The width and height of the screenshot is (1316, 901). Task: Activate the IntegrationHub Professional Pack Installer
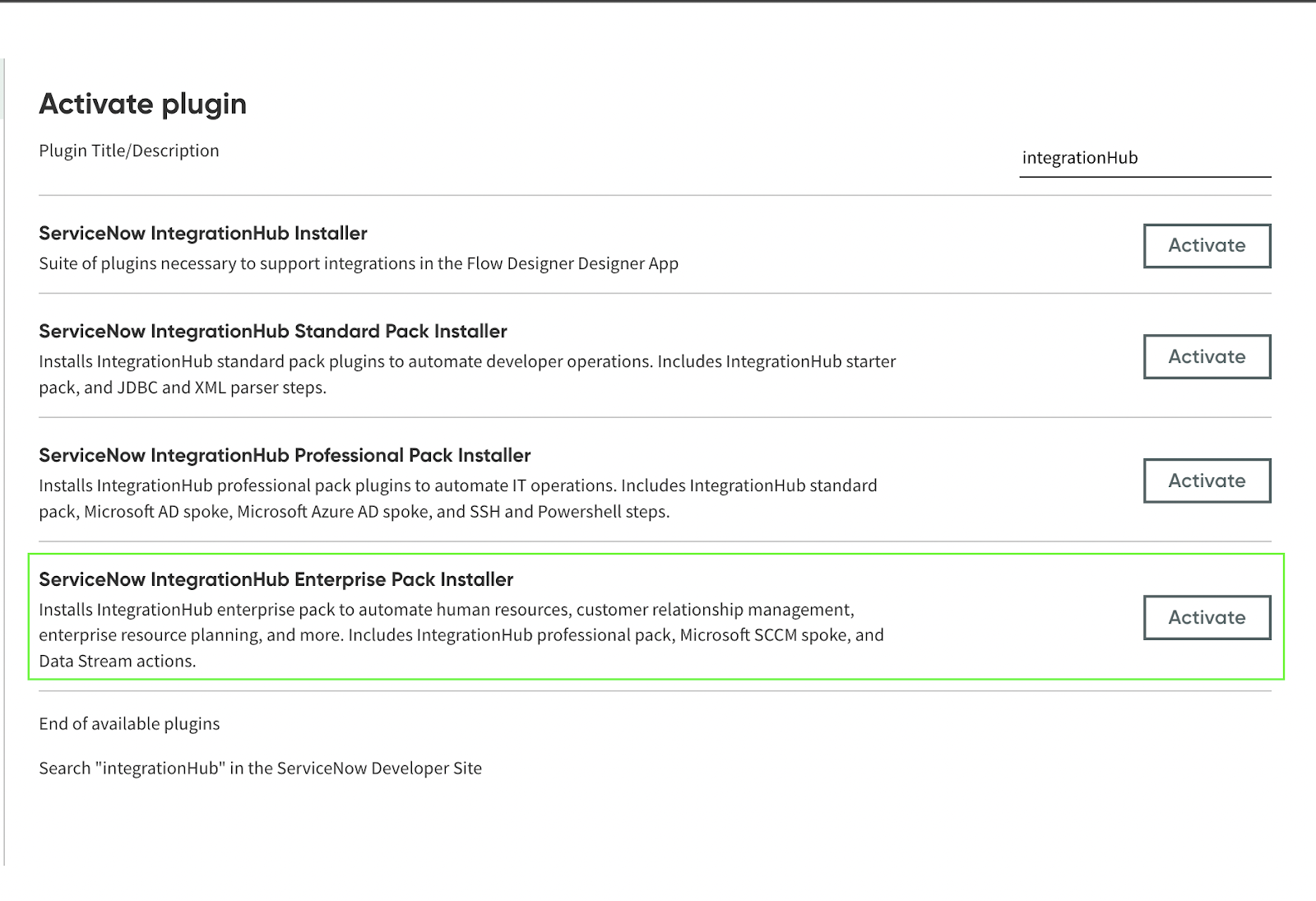pyautogui.click(x=1207, y=481)
